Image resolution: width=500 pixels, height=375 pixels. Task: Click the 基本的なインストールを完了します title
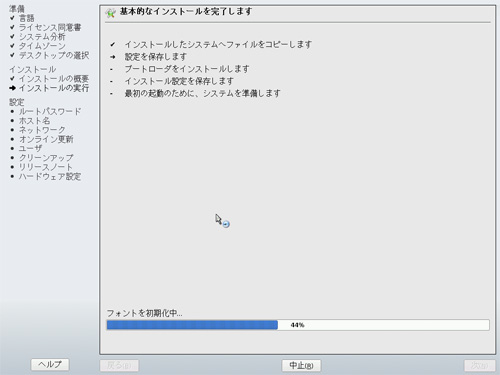point(186,12)
